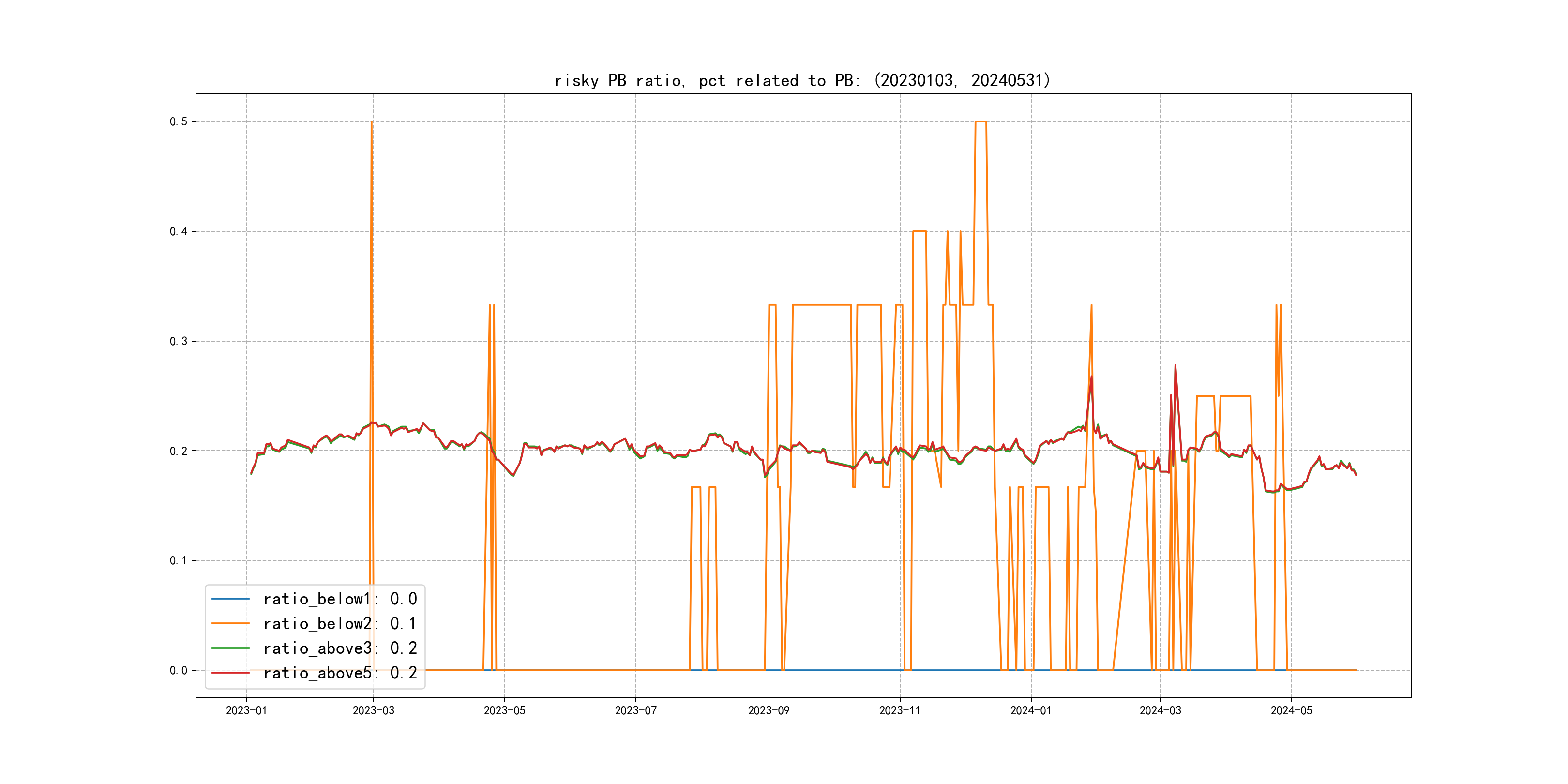Click the 0.5 y-axis tick label

[x=179, y=122]
